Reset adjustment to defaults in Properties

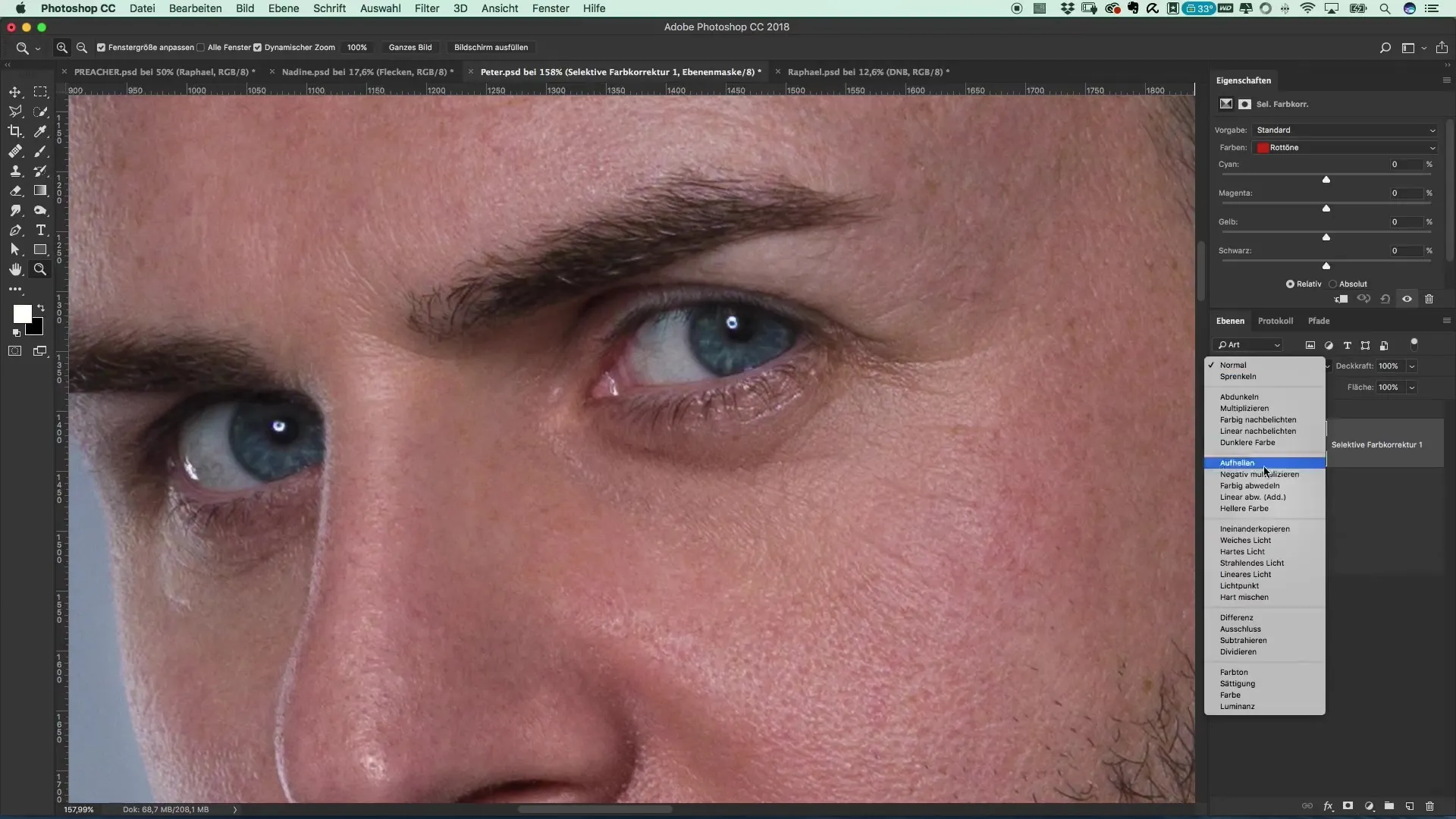point(1385,299)
